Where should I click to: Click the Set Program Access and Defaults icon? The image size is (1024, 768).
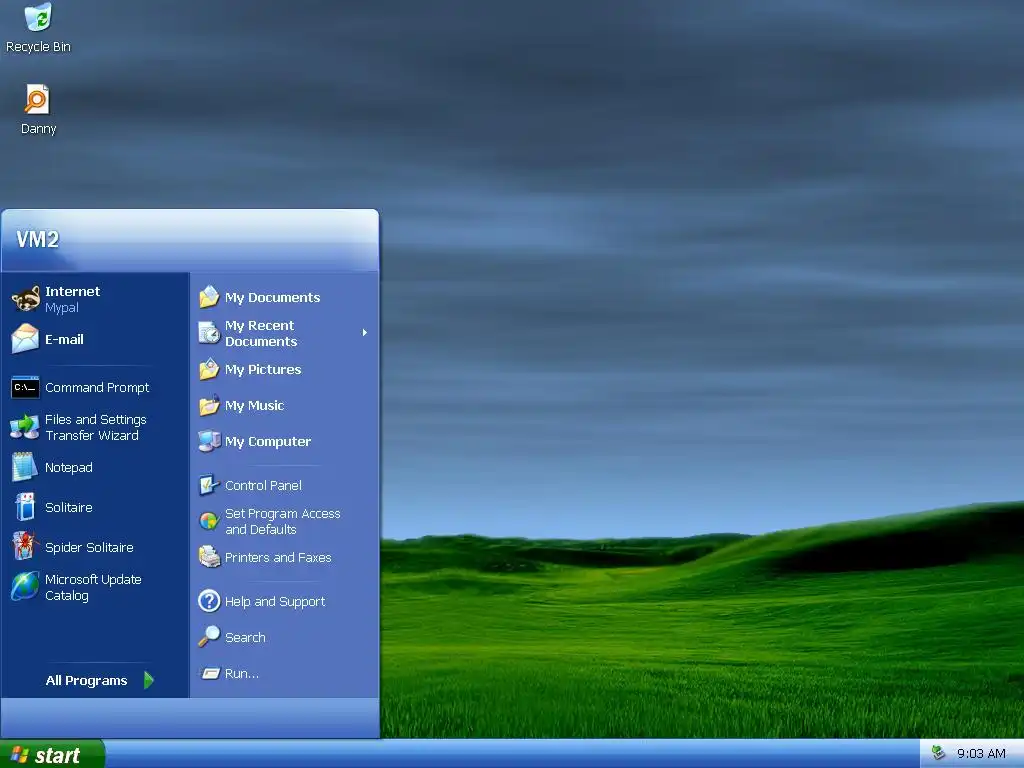(209, 521)
